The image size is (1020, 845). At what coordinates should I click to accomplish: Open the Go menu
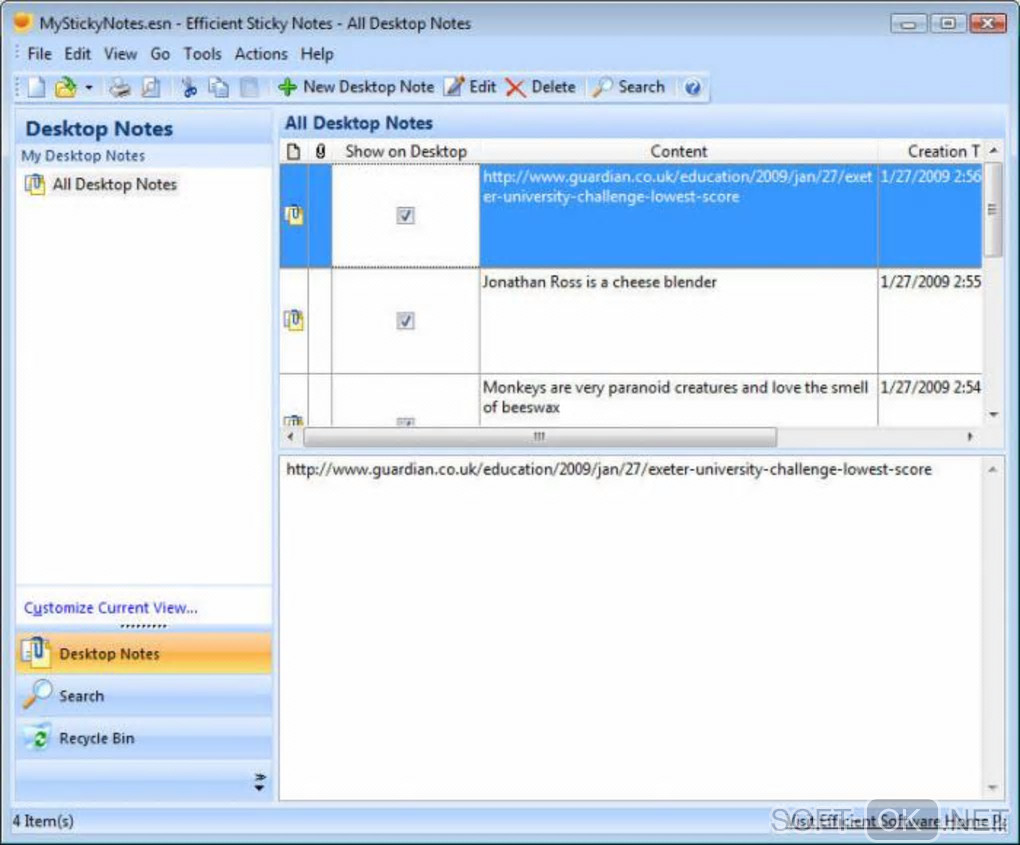(160, 54)
